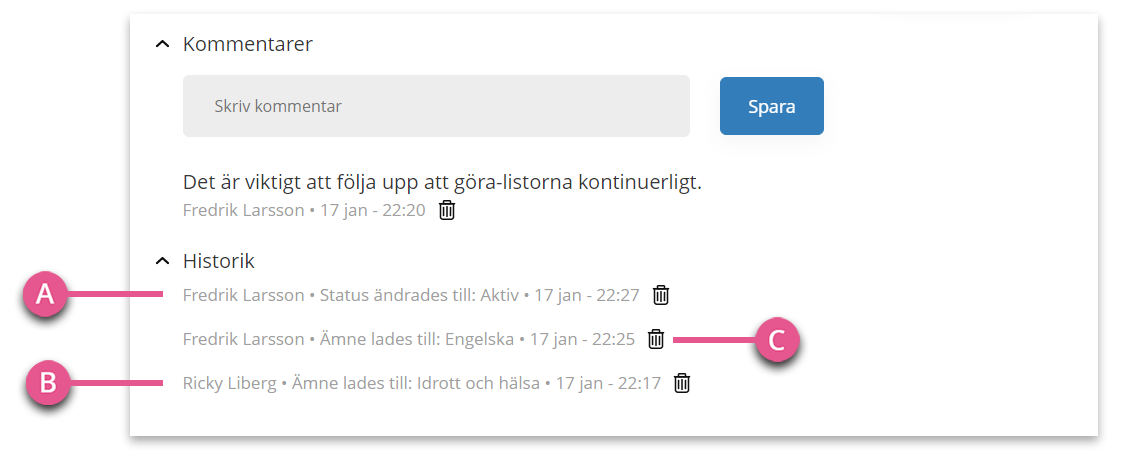Collapse the Kommentarer section chevron
The width and height of the screenshot is (1122, 470).
coord(162,44)
